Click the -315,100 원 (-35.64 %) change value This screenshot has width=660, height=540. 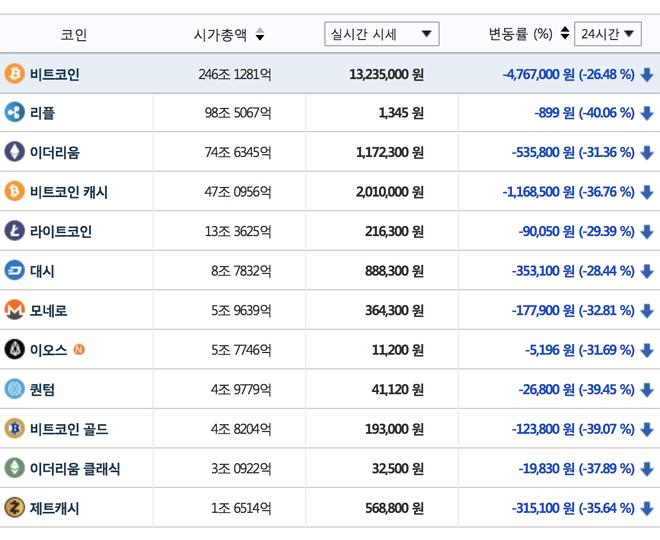573,508
